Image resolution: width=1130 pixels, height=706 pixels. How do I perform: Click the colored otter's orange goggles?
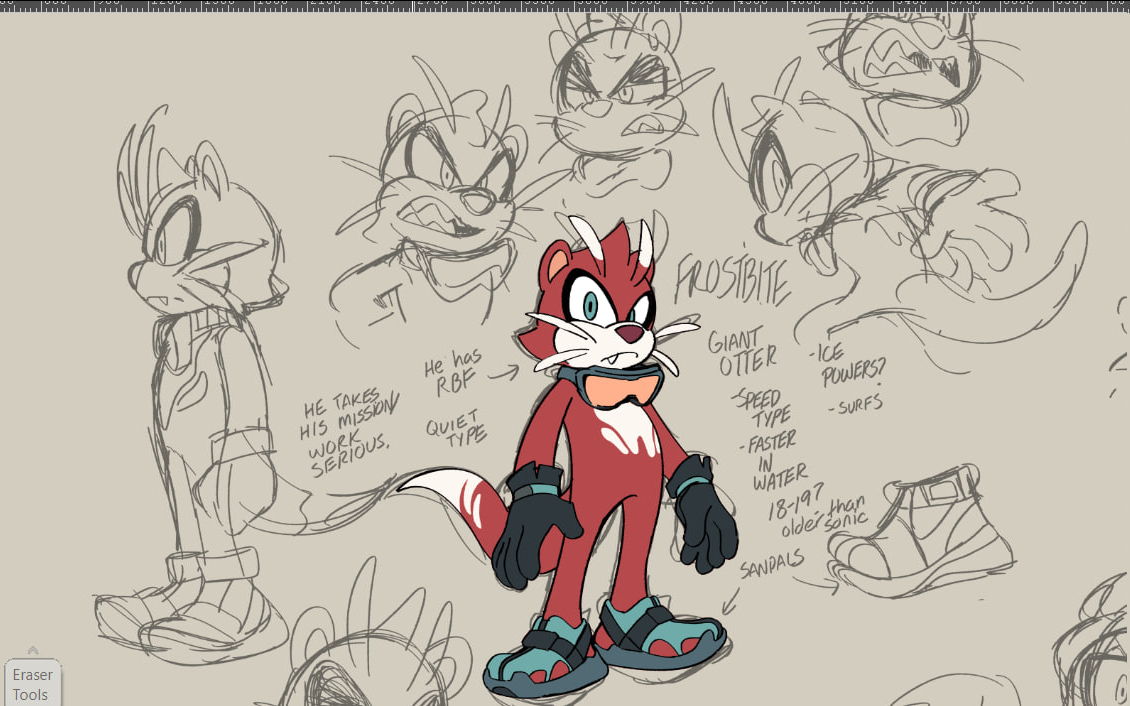point(622,388)
